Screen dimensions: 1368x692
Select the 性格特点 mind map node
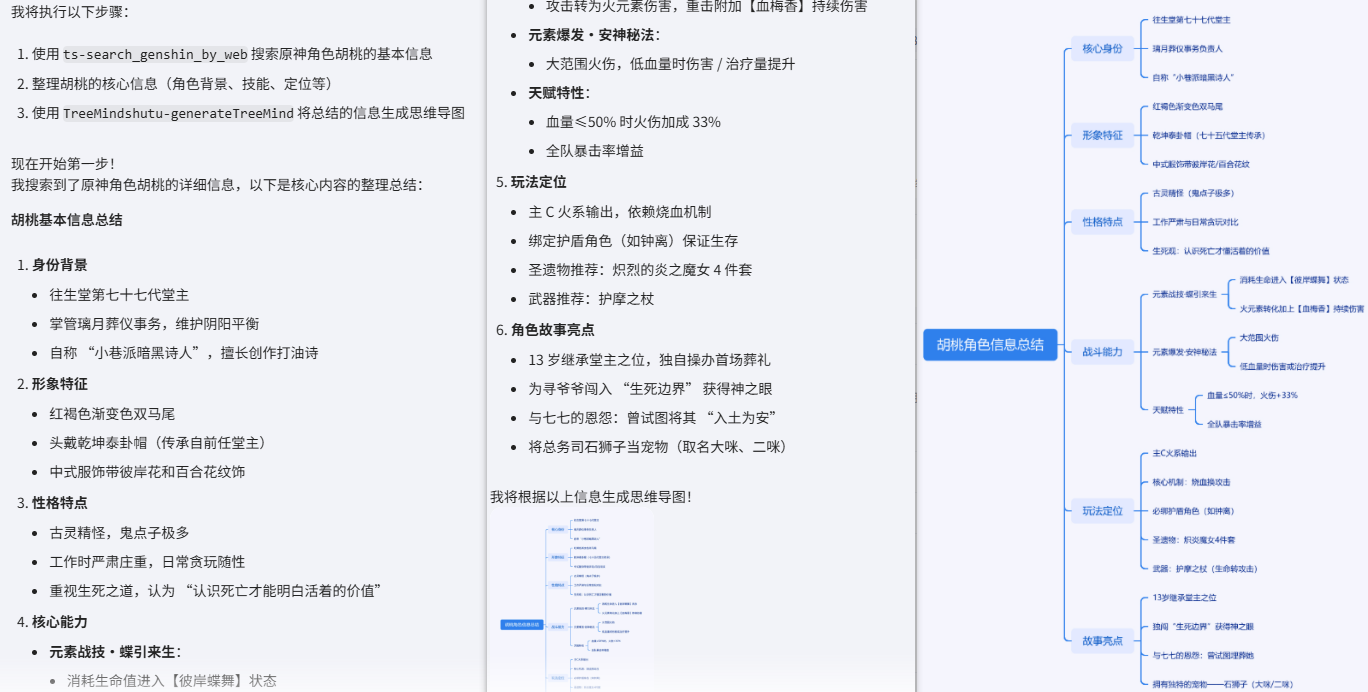[x=1102, y=222]
